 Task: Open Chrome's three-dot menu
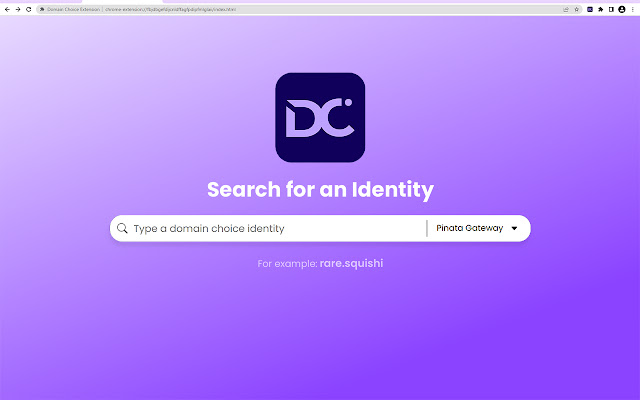(633, 9)
